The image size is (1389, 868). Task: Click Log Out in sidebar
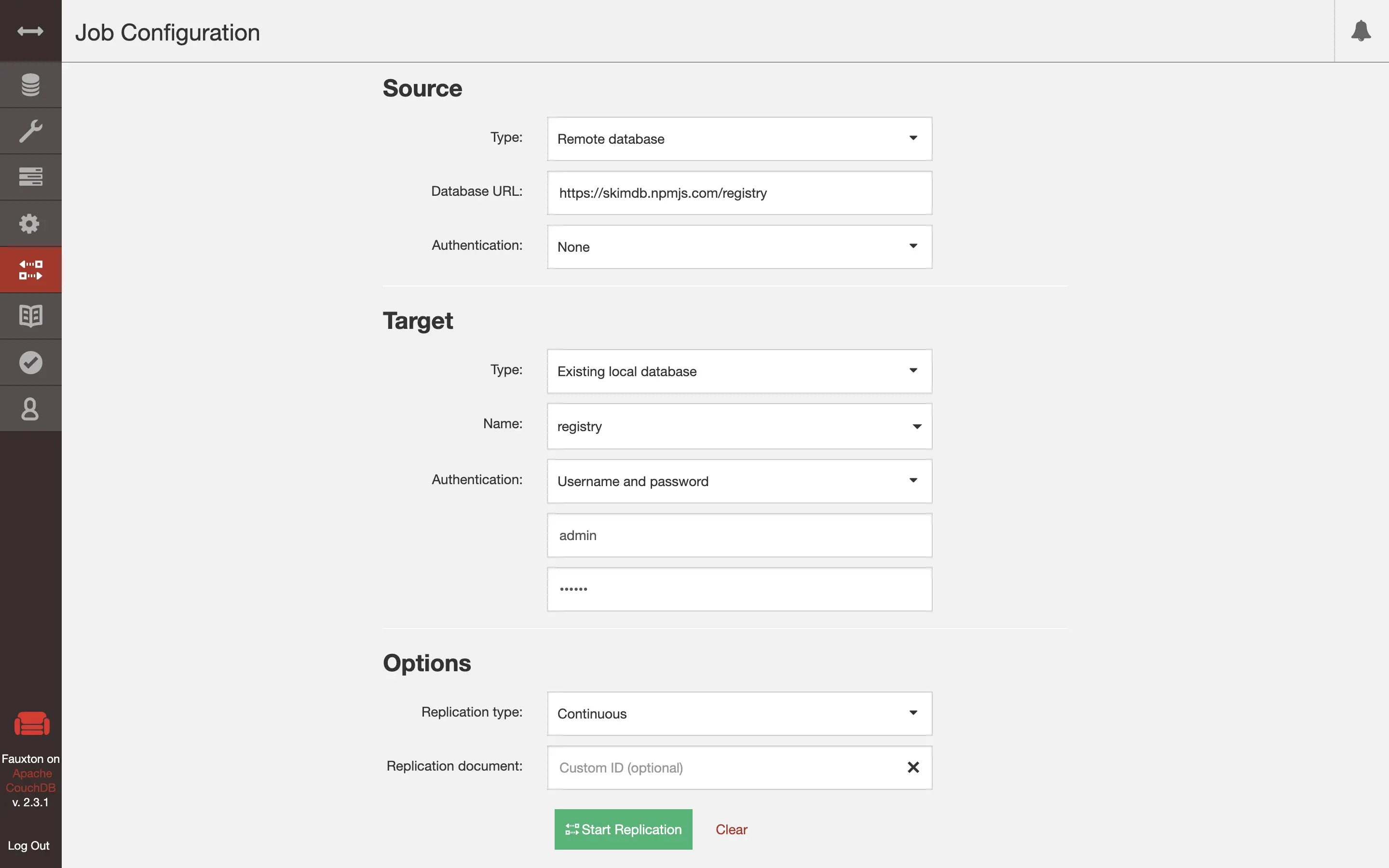[x=29, y=846]
